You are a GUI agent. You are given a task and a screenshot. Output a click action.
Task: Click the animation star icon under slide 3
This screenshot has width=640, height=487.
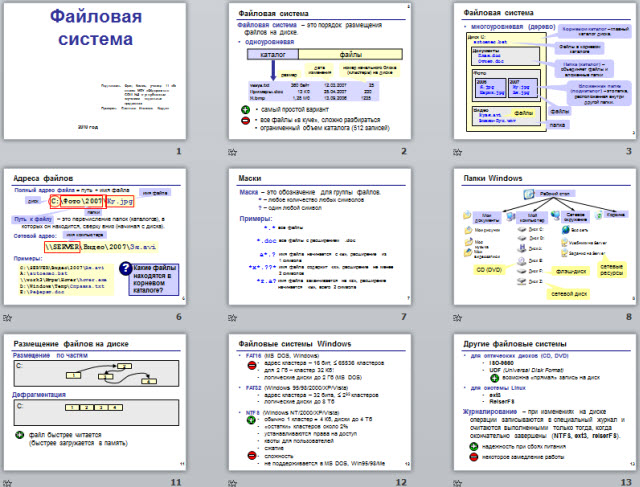pos(456,151)
